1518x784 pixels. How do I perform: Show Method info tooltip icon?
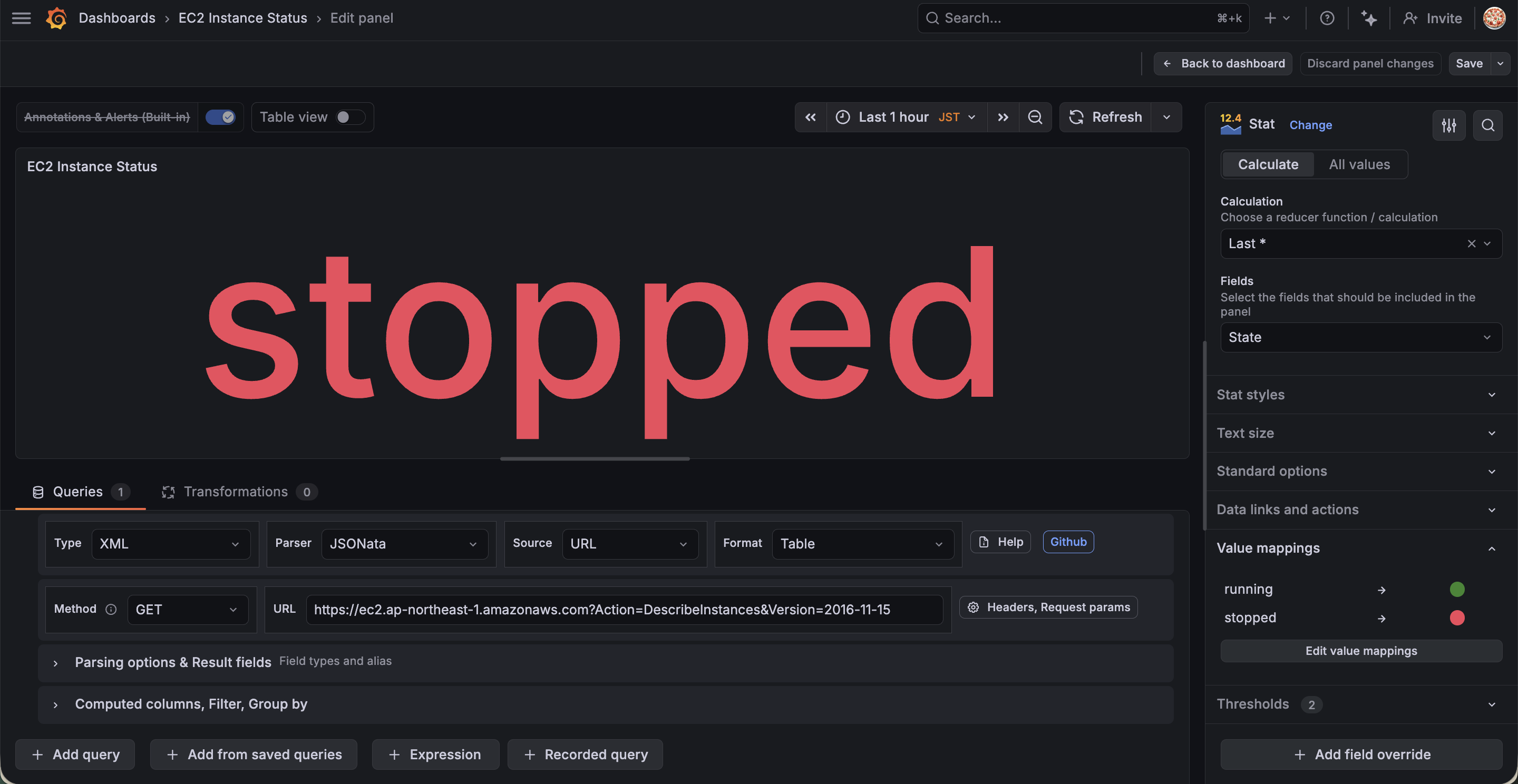pos(111,609)
